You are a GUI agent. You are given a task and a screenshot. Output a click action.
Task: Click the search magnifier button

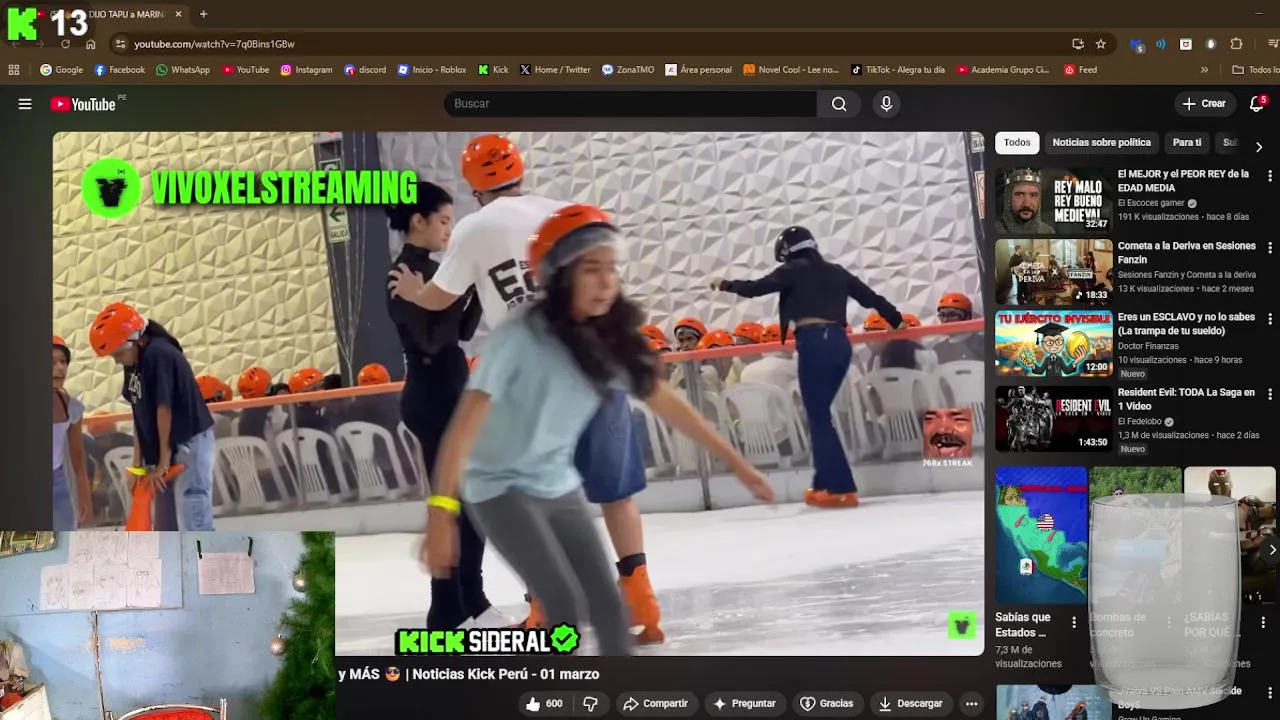[x=839, y=104]
